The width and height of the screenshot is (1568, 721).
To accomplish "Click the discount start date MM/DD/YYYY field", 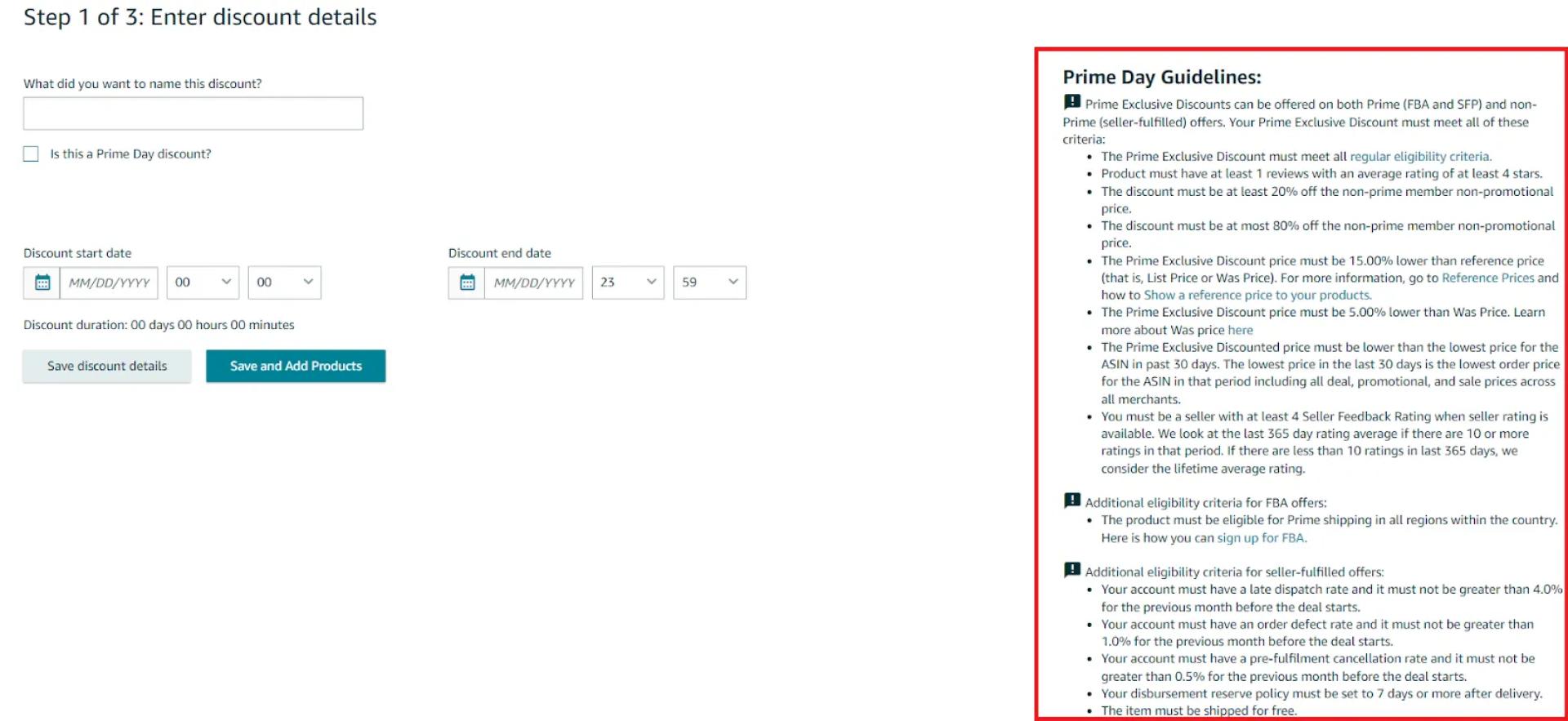I will 109,283.
